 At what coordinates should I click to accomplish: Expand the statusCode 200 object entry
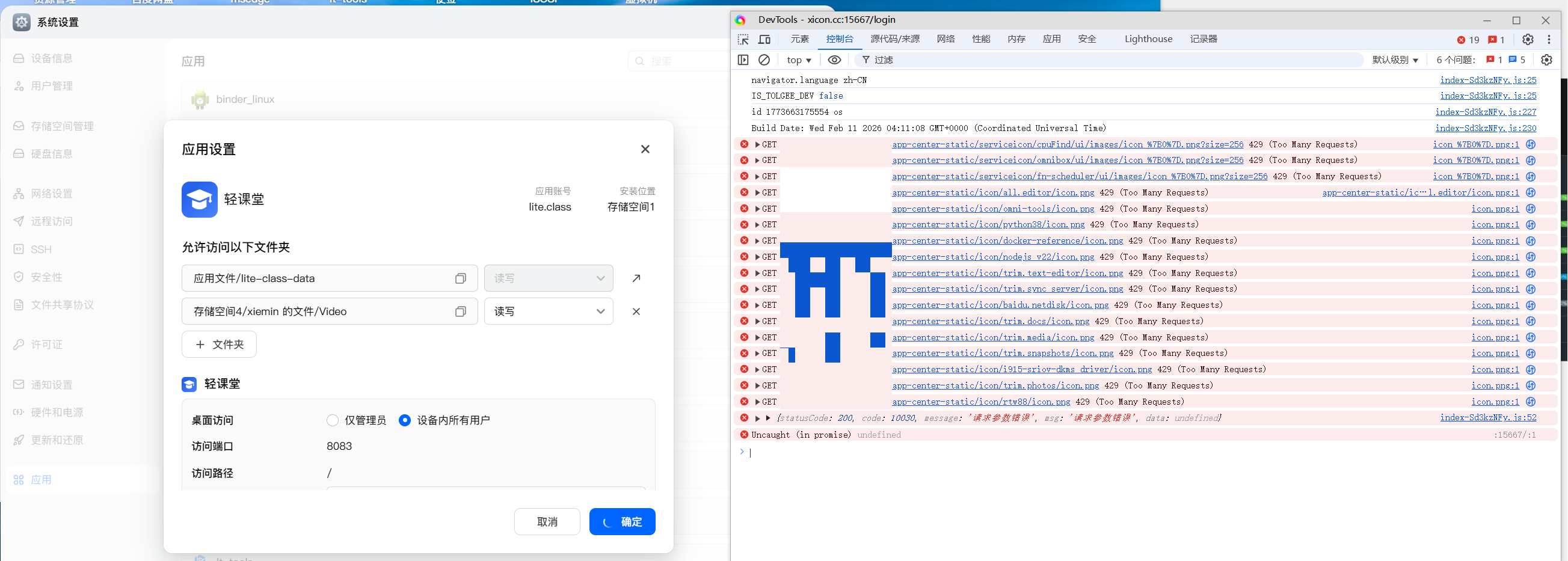(758, 418)
